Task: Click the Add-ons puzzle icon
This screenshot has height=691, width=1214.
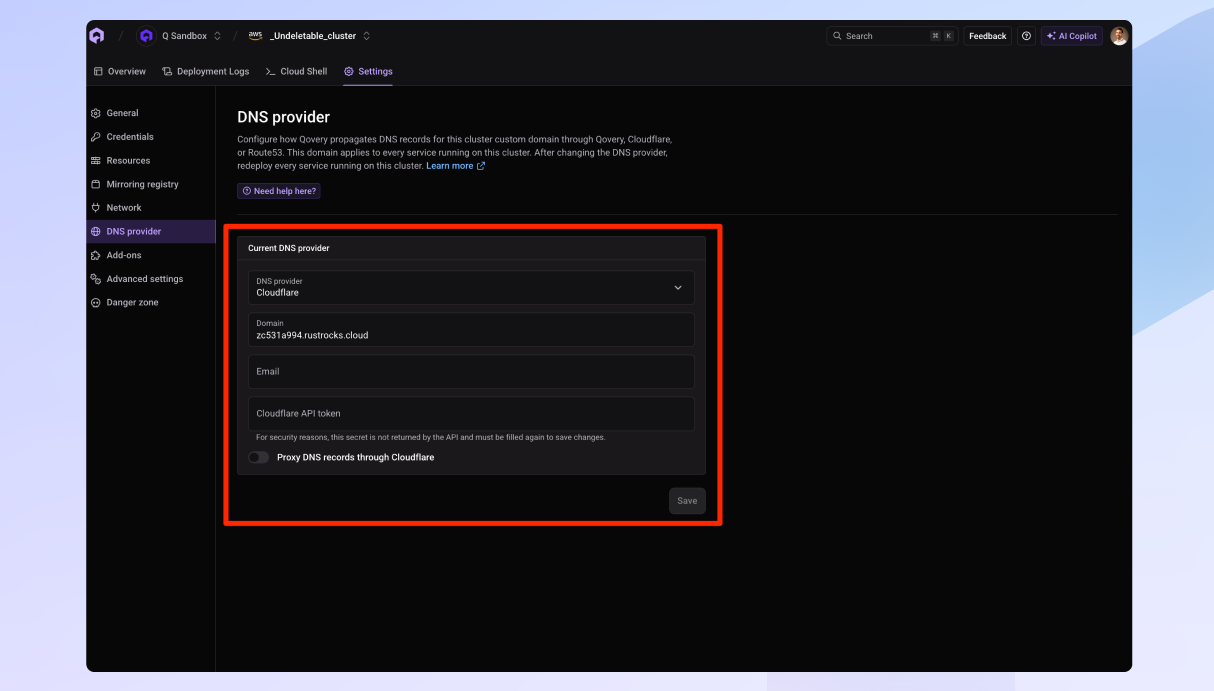Action: 96,255
